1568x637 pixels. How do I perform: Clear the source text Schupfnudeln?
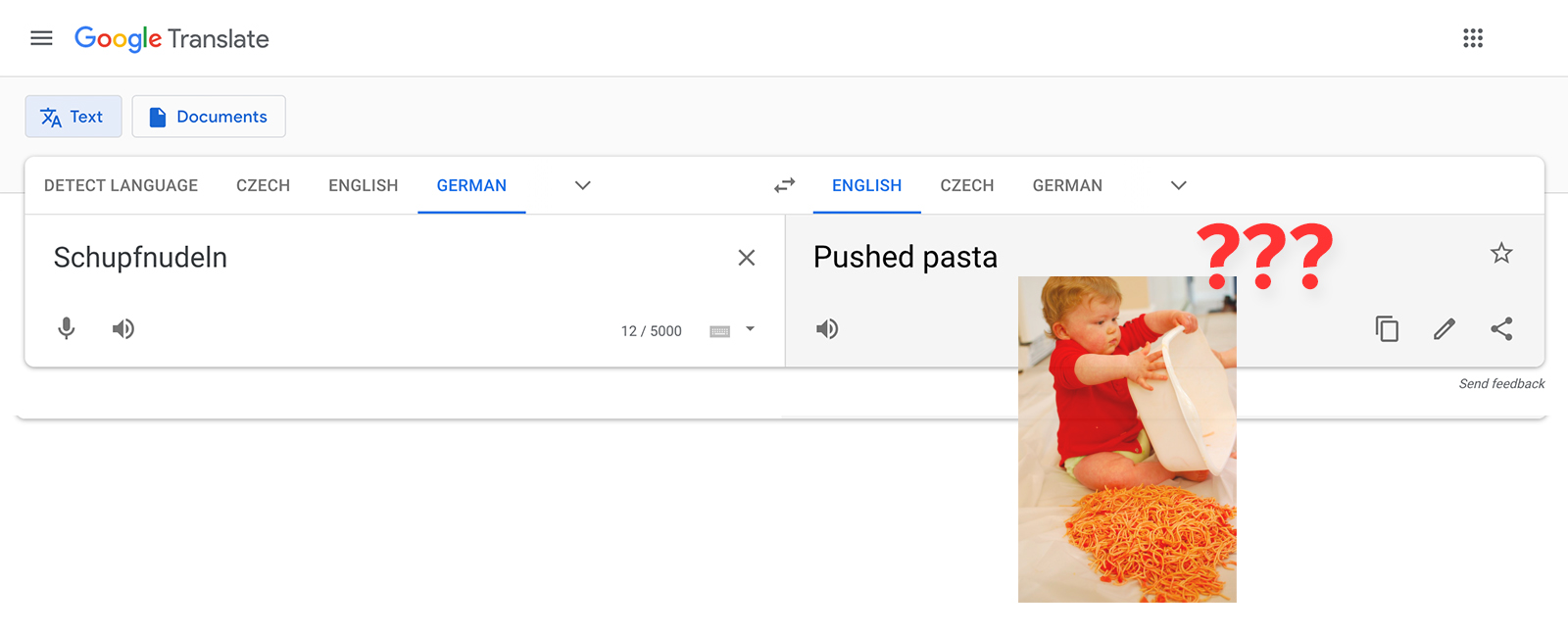[747, 258]
